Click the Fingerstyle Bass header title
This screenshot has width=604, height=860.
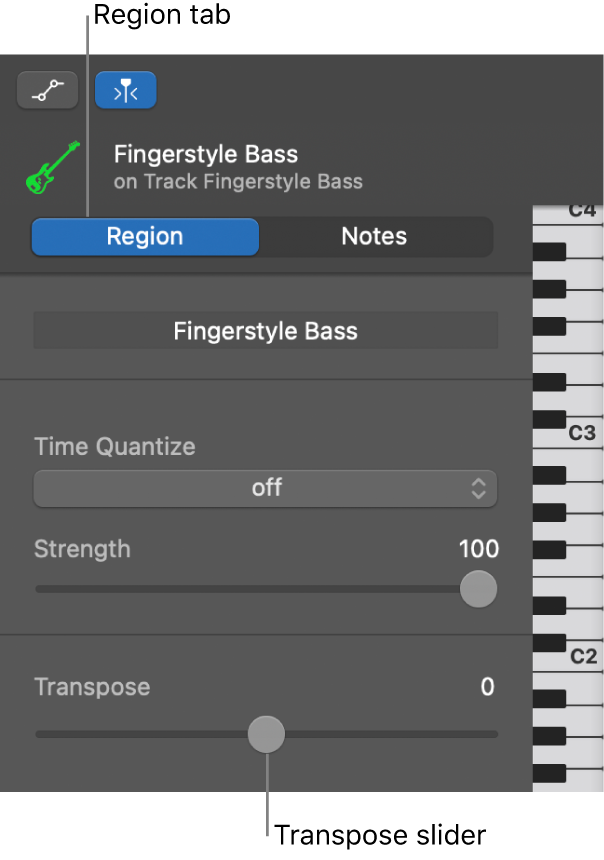205,154
